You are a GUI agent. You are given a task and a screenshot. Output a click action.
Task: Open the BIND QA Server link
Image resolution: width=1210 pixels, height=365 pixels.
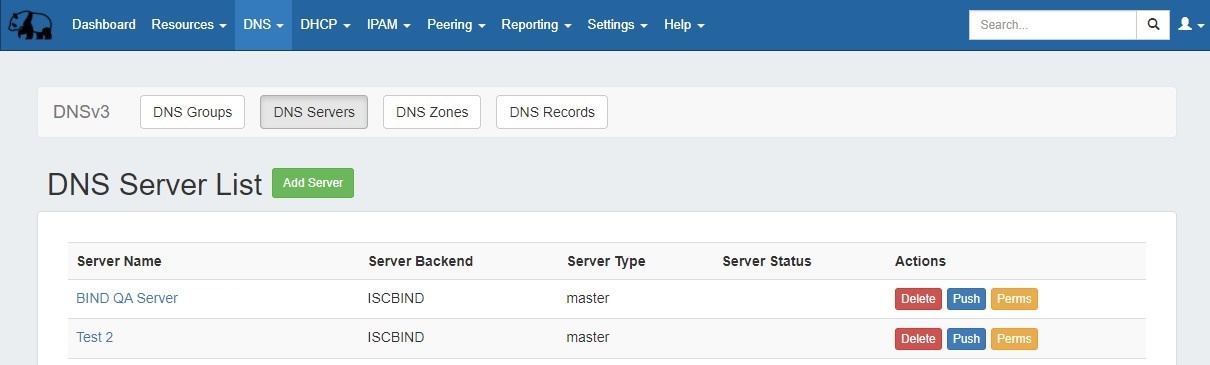point(127,298)
